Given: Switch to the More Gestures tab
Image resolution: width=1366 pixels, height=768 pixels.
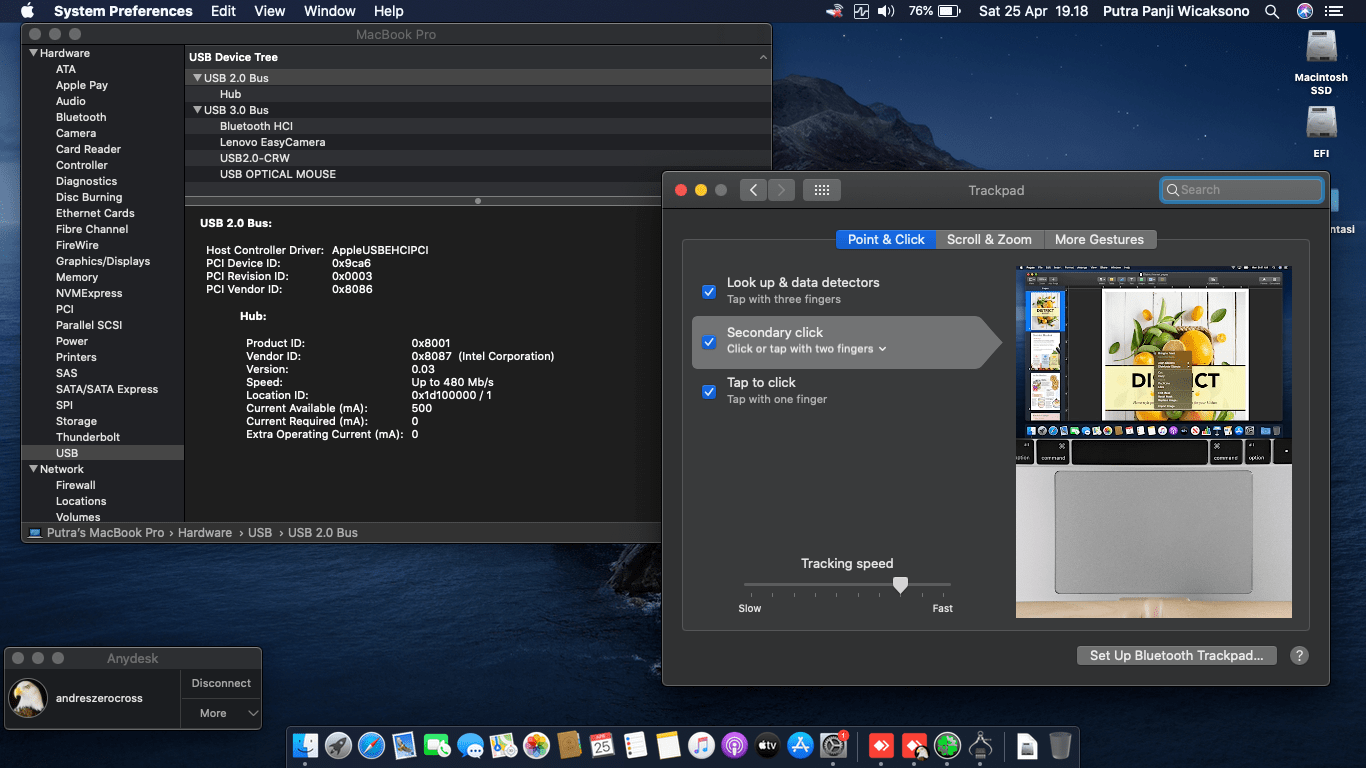Looking at the screenshot, I should coord(1099,240).
